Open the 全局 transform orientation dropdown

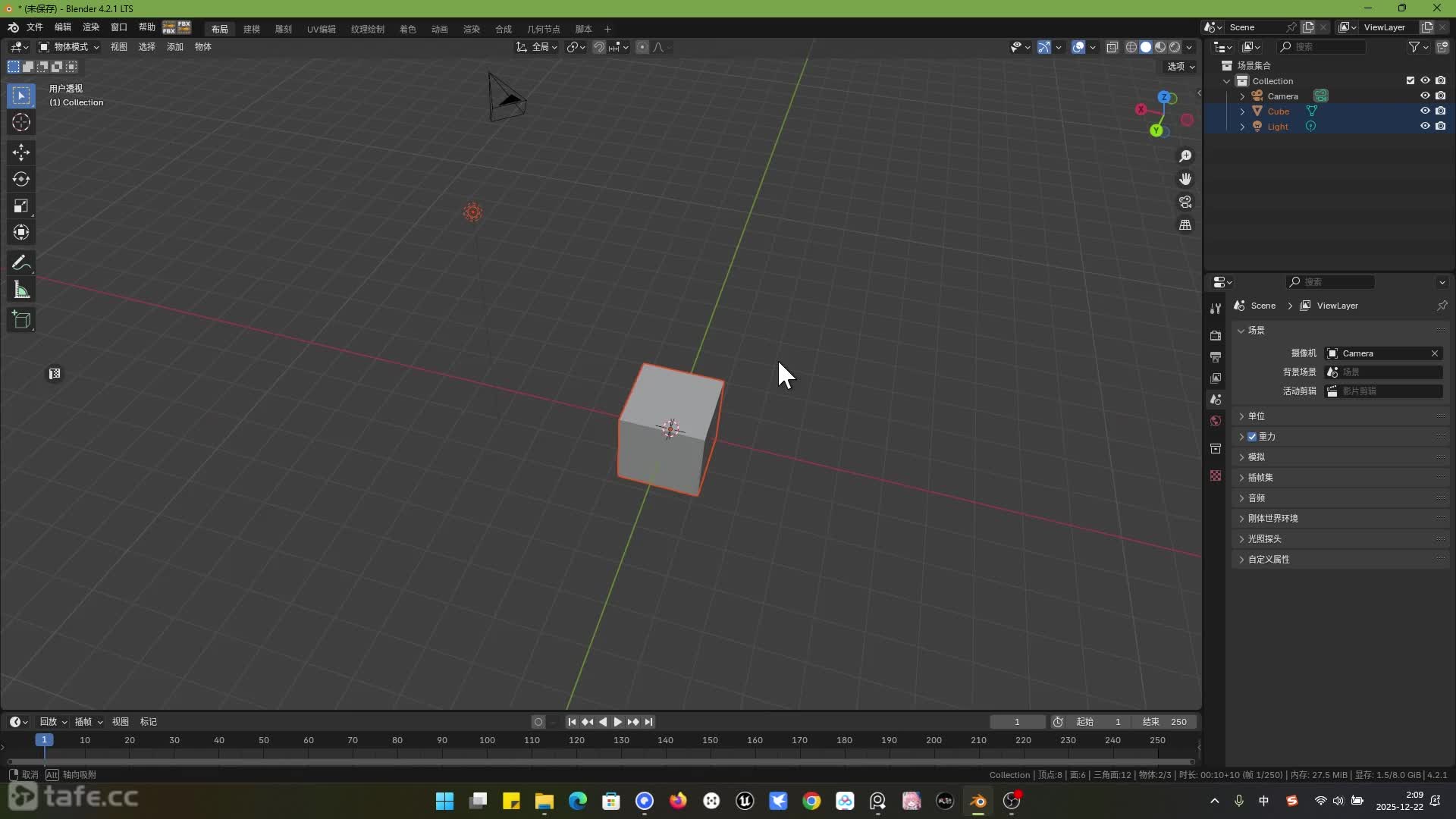[536, 46]
